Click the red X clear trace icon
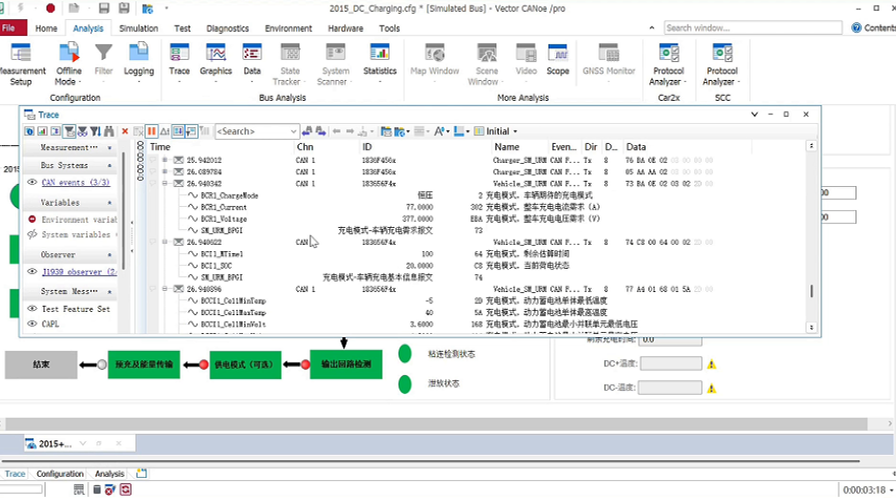This screenshot has width=896, height=498. pos(125,131)
